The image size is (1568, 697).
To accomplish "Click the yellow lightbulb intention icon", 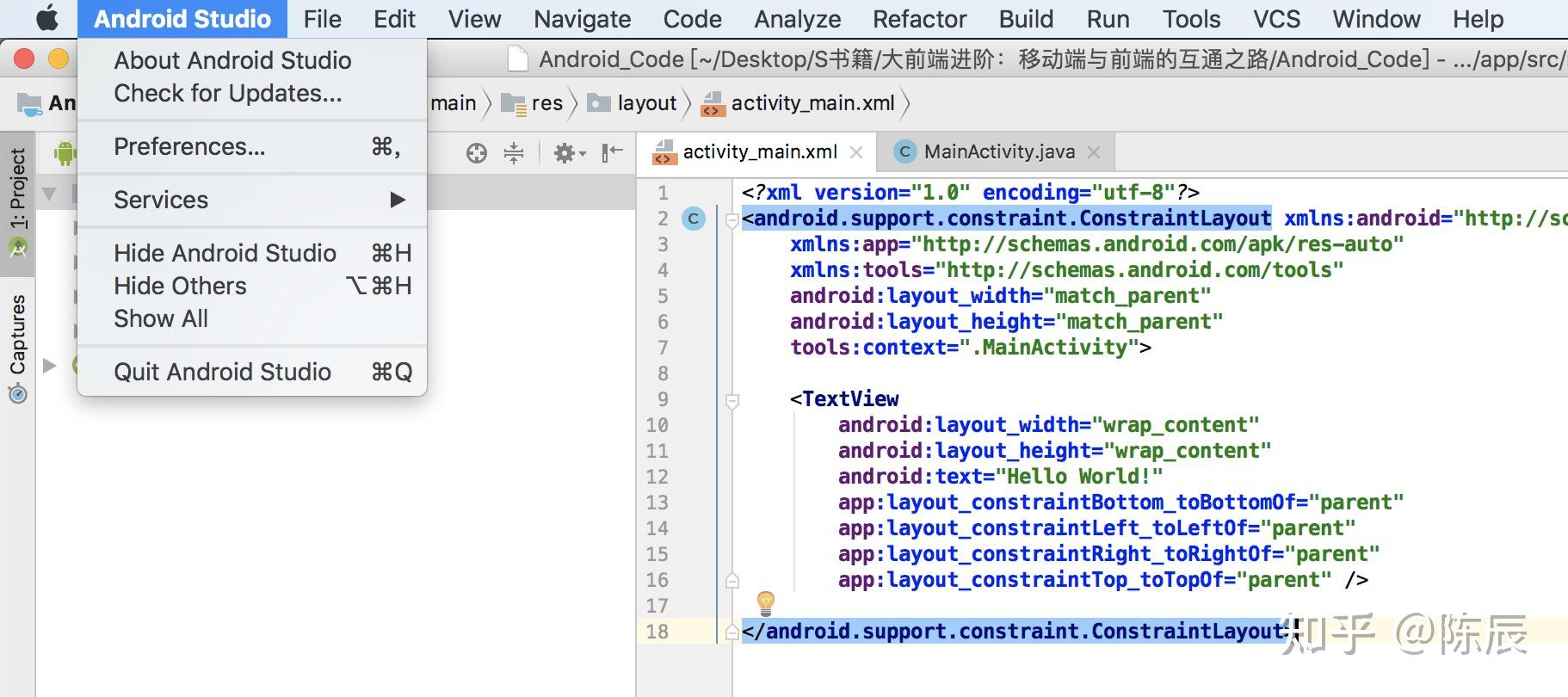I will [x=766, y=602].
